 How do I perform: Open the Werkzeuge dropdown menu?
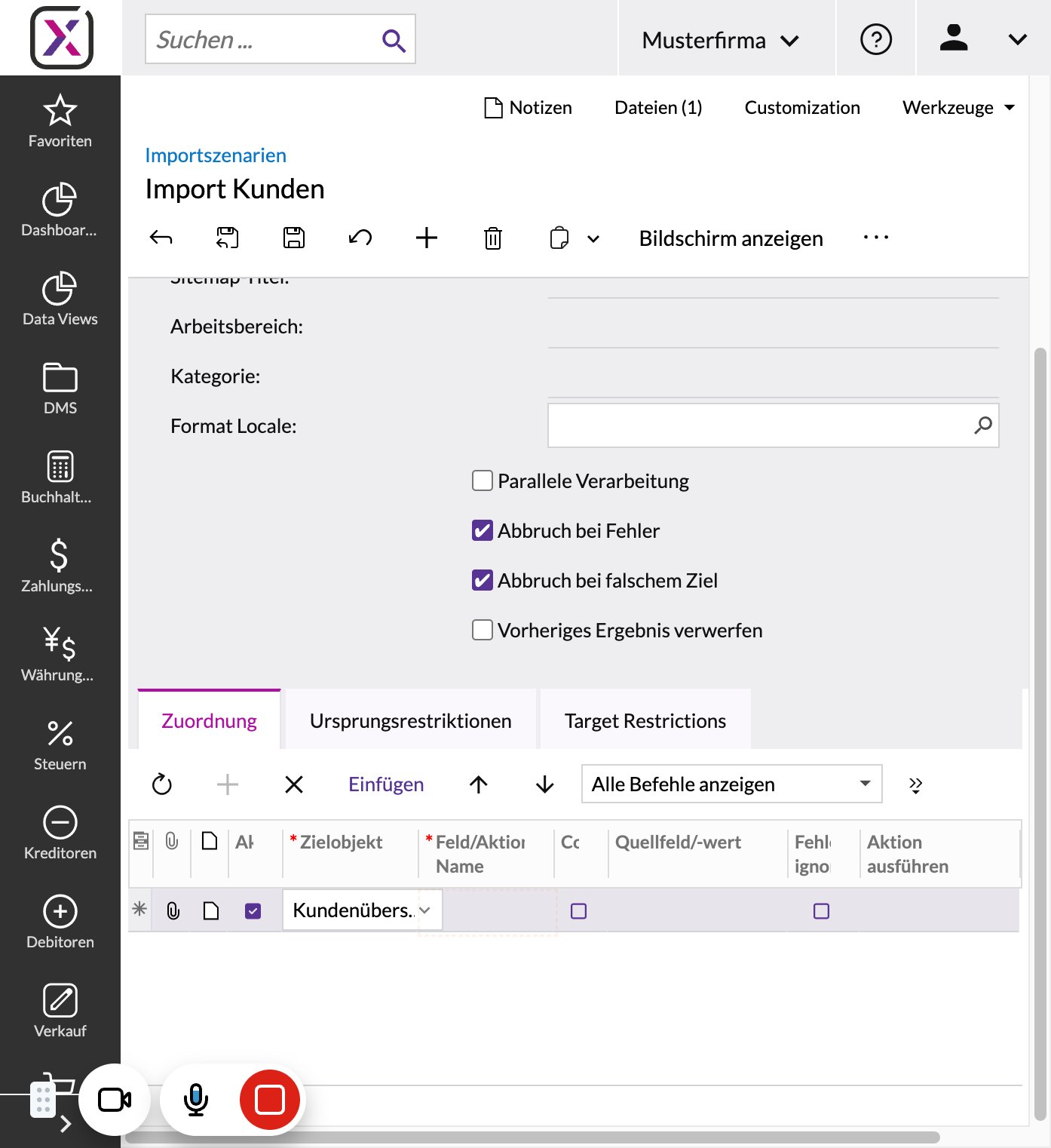pos(959,108)
